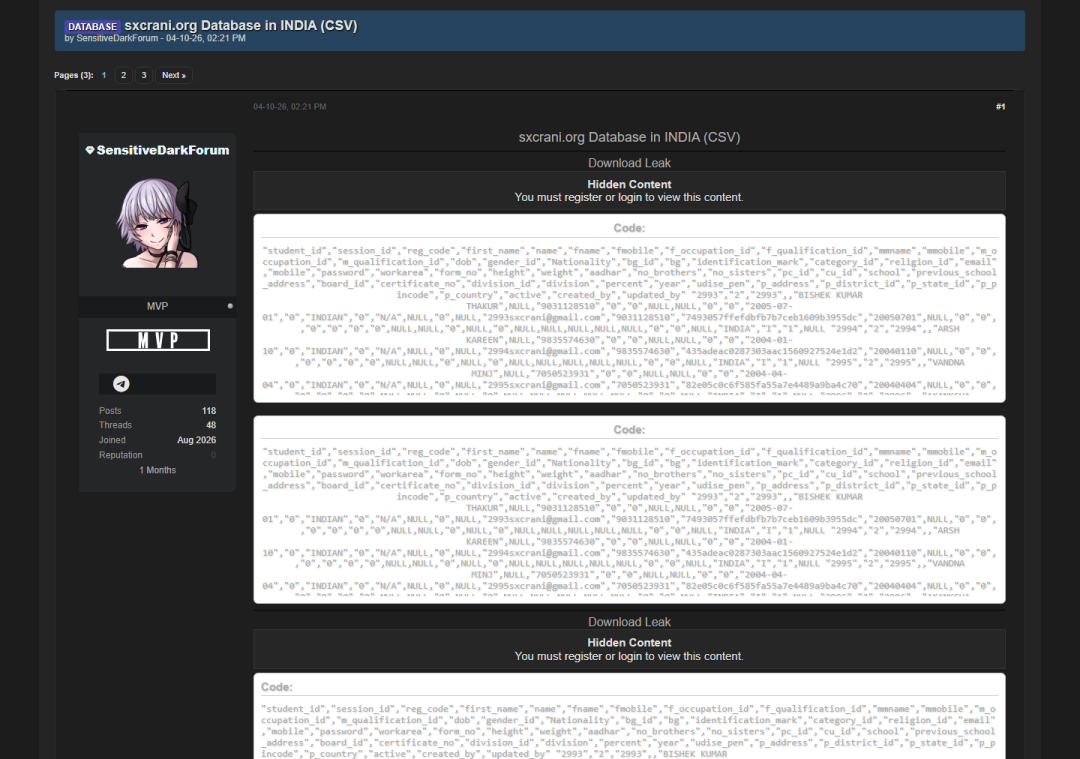Image resolution: width=1080 pixels, height=759 pixels.
Task: Click the '1 Months' text in the profile
Action: (158, 470)
